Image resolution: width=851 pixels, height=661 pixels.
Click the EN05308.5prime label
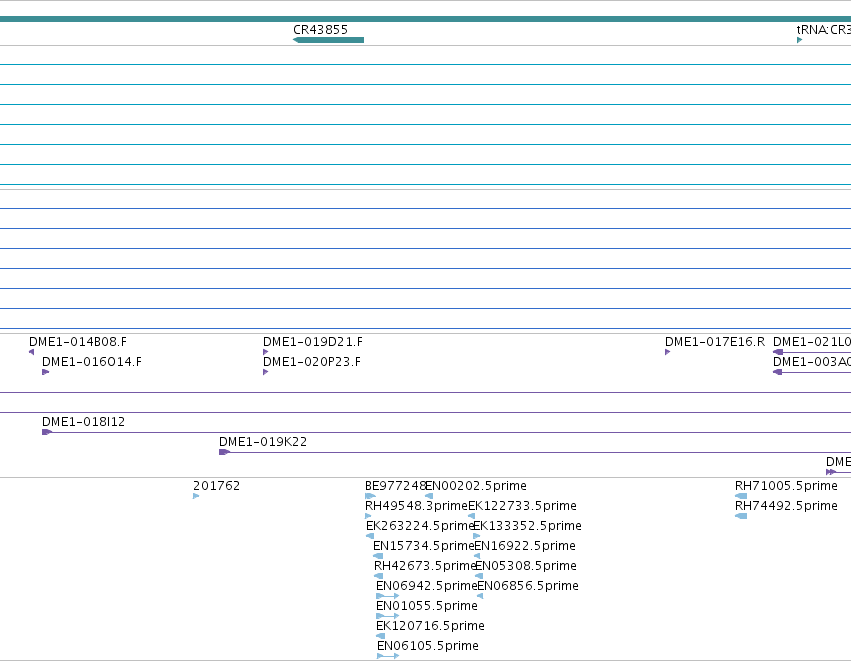click(526, 566)
